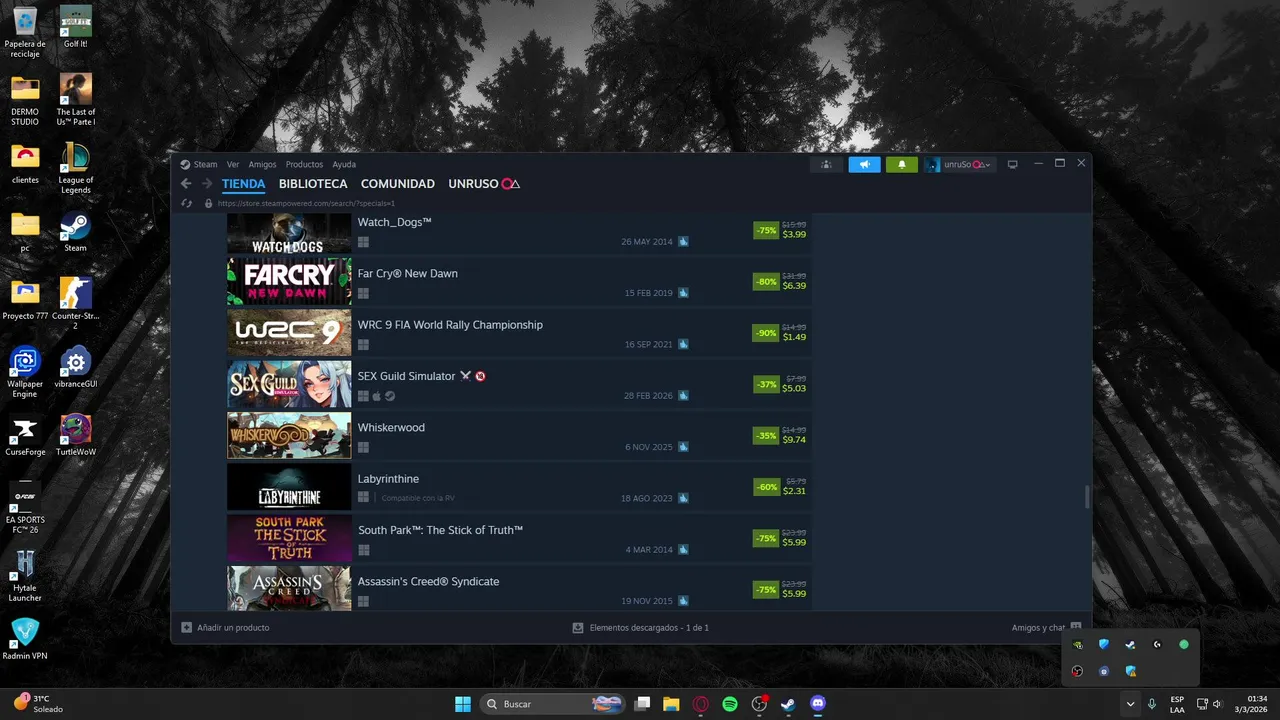1280x720 pixels.
Task: Open the Watch_Dogs game thumbnail
Action: [289, 233]
